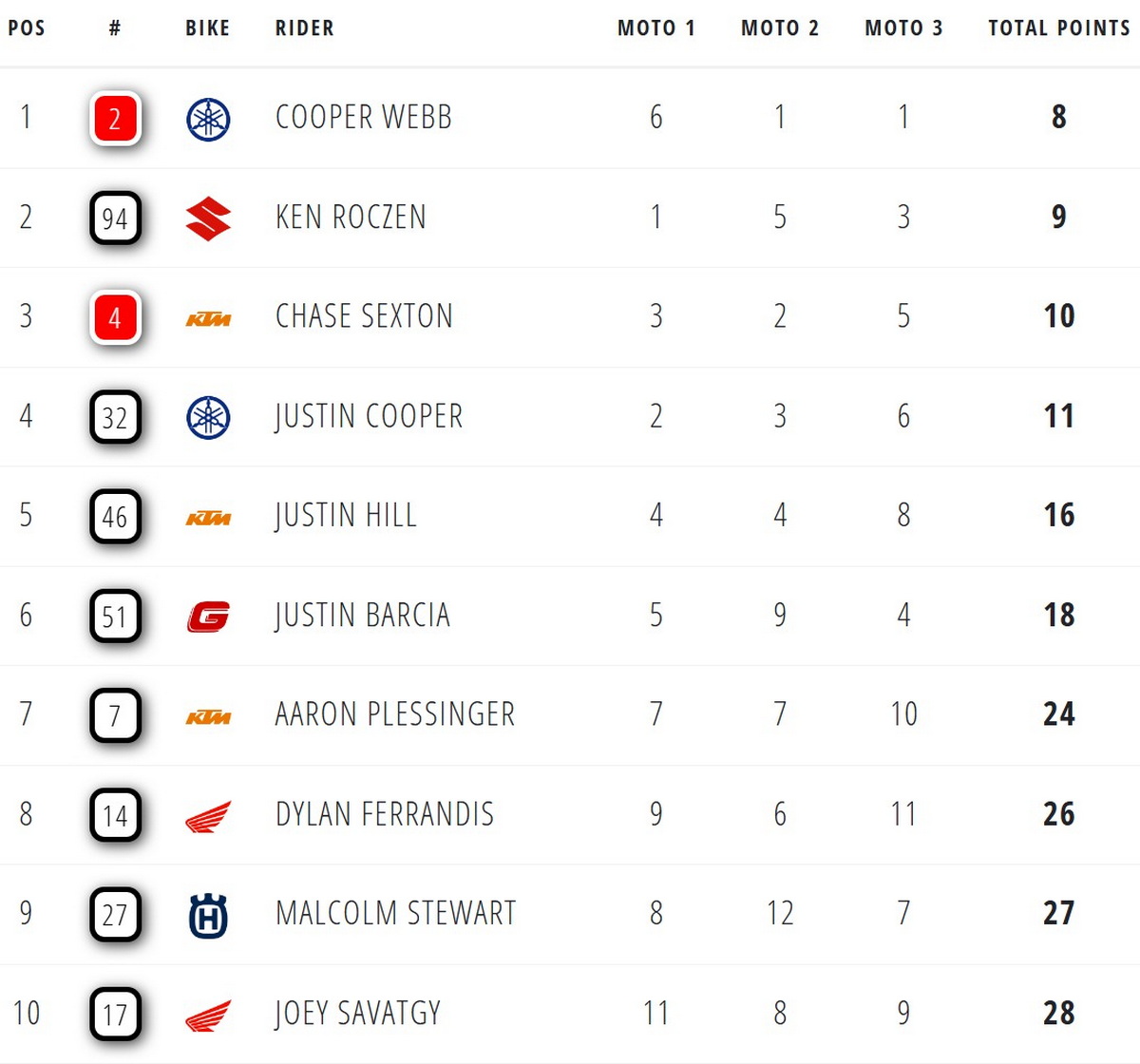Open rider name AARON PLESSINGER
The image size is (1140, 1064).
coord(395,713)
